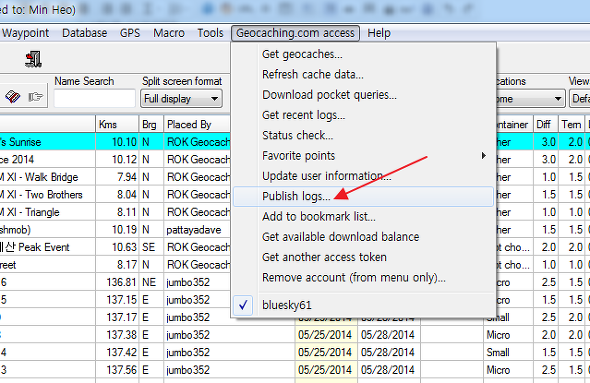Open the Waypoint menu

tap(25, 33)
